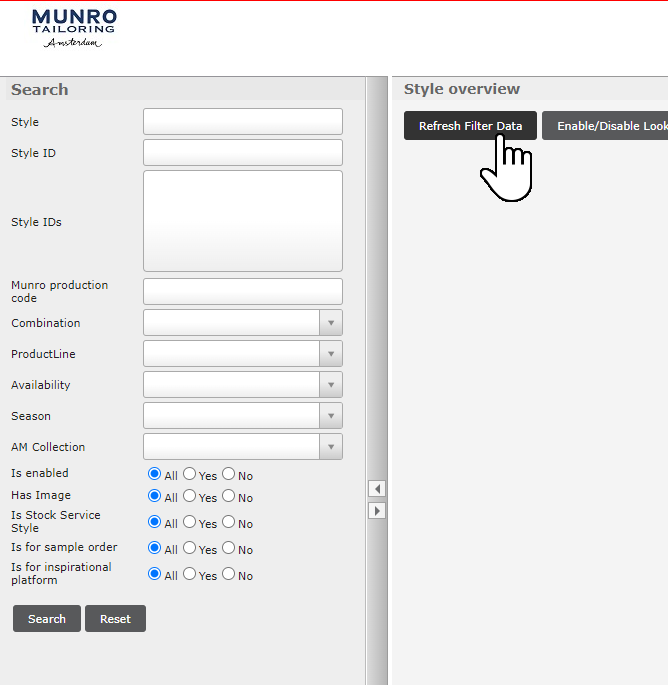The height and width of the screenshot is (685, 668).
Task: Click Refresh Filter Data button
Action: click(x=470, y=126)
